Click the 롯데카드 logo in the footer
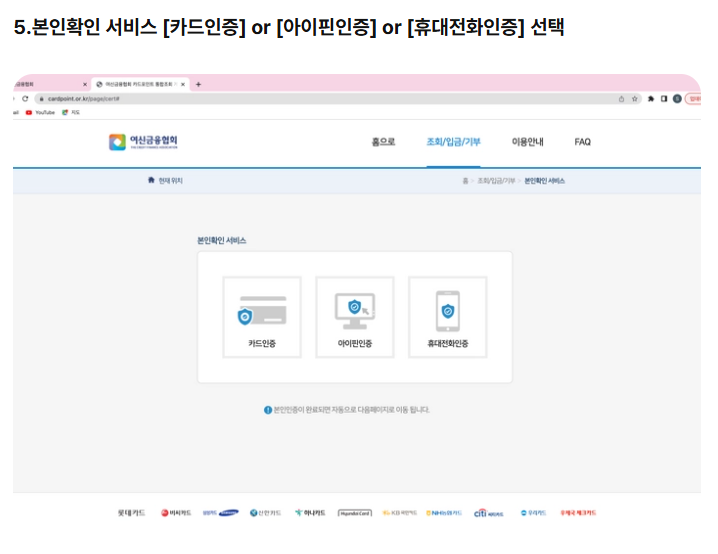The width and height of the screenshot is (718, 554). (131, 513)
